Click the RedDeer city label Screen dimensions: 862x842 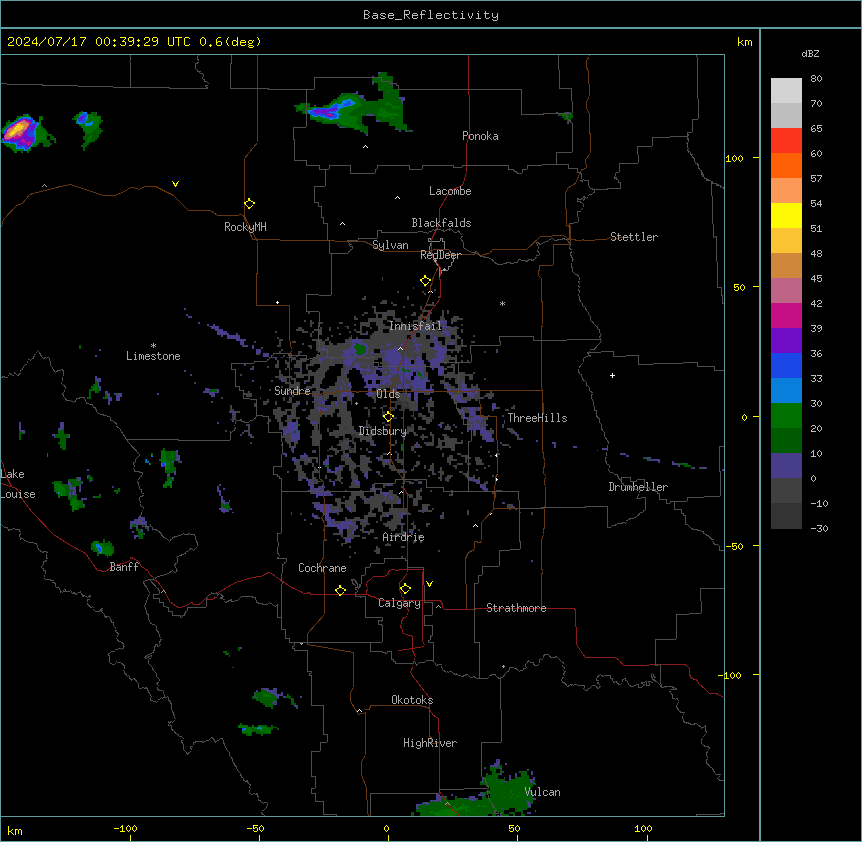coord(440,255)
